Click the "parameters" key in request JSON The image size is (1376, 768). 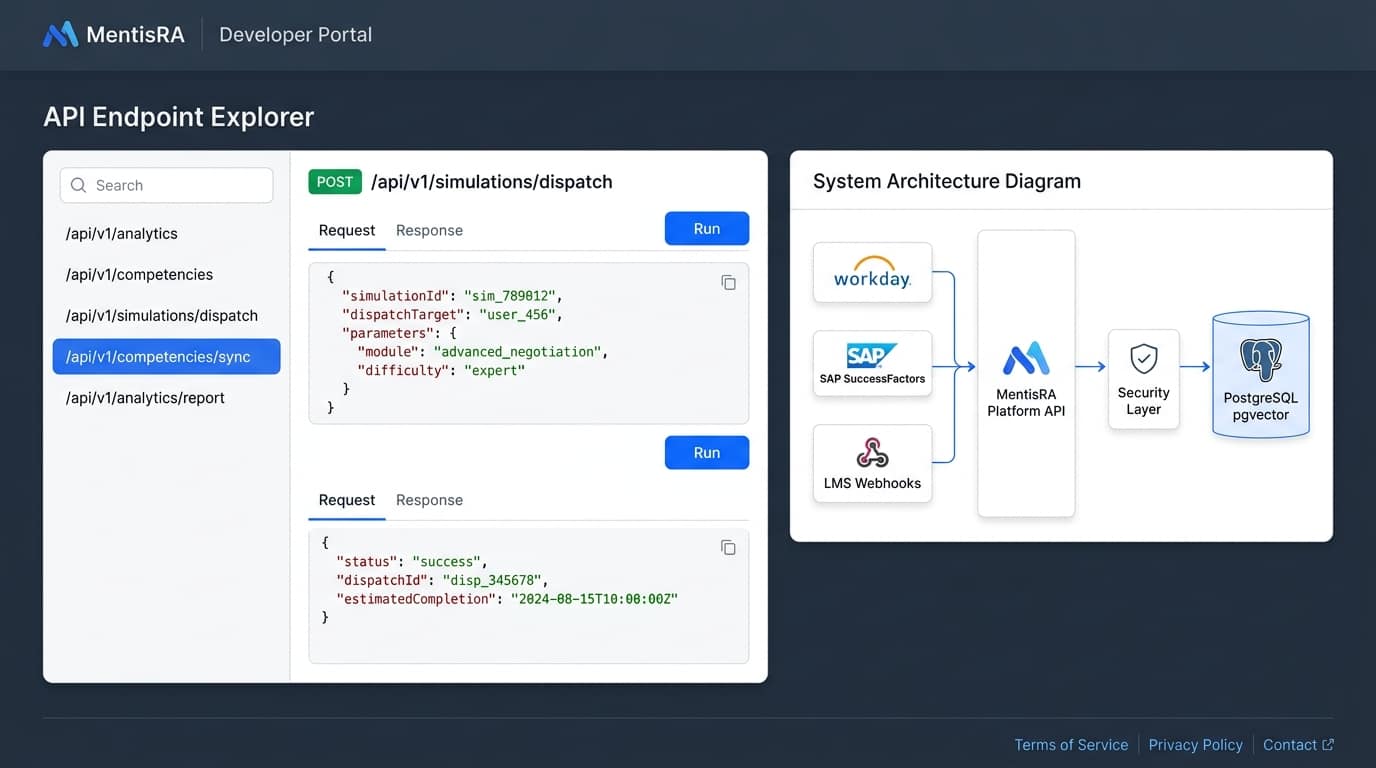click(x=388, y=333)
